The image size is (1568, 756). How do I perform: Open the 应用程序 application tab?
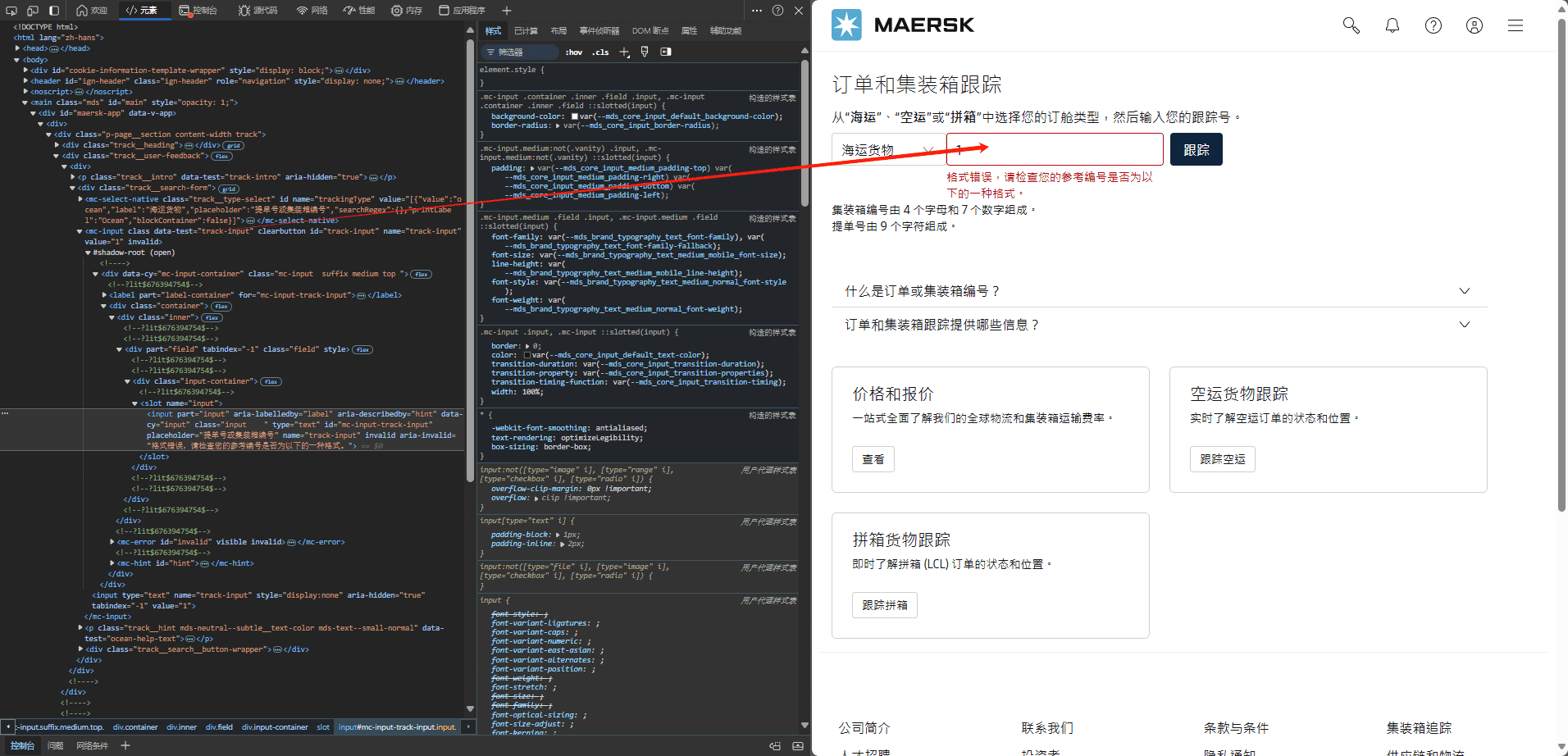tap(462, 11)
